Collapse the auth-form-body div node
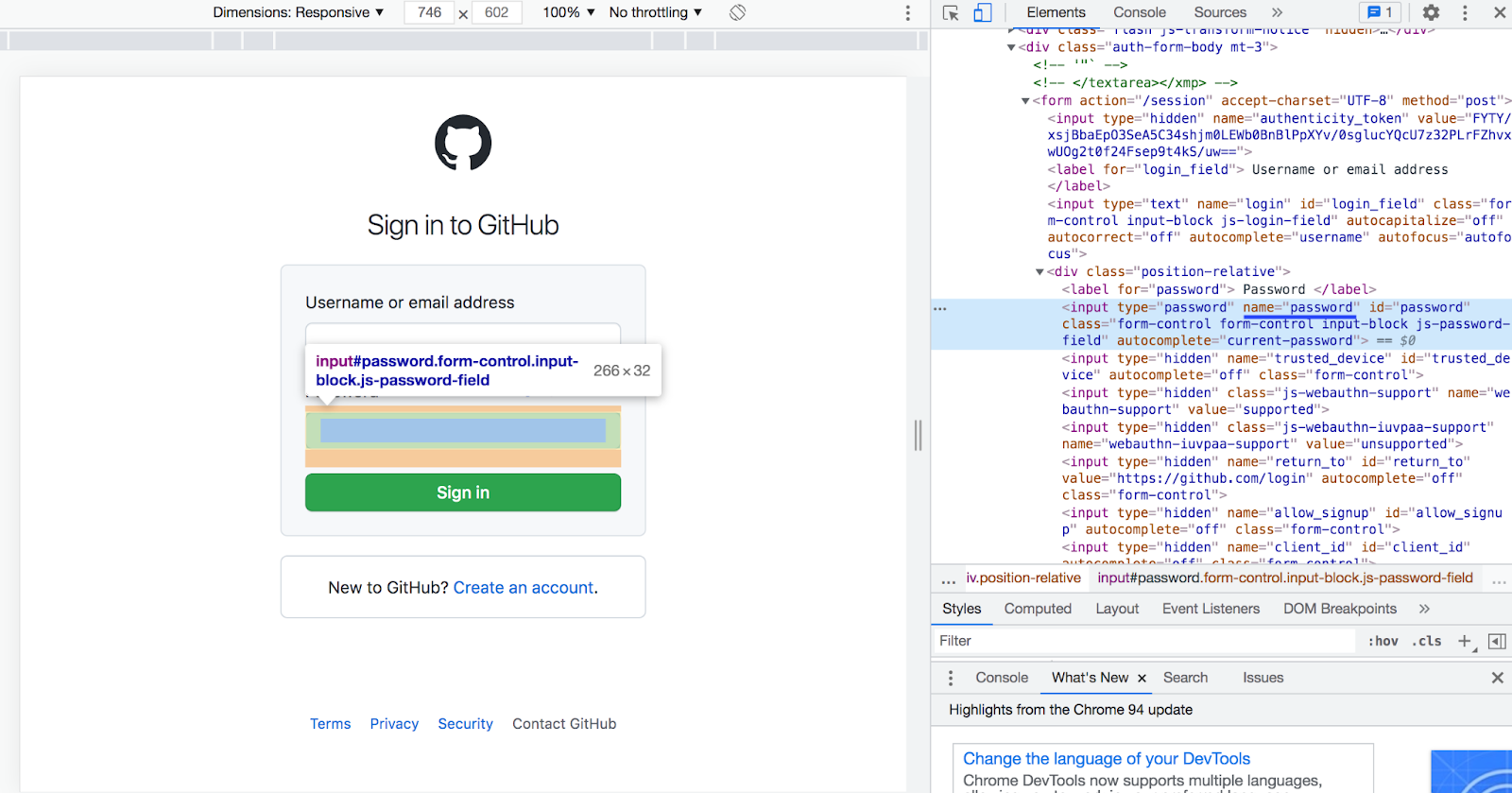The height and width of the screenshot is (793, 1512). point(1011,47)
